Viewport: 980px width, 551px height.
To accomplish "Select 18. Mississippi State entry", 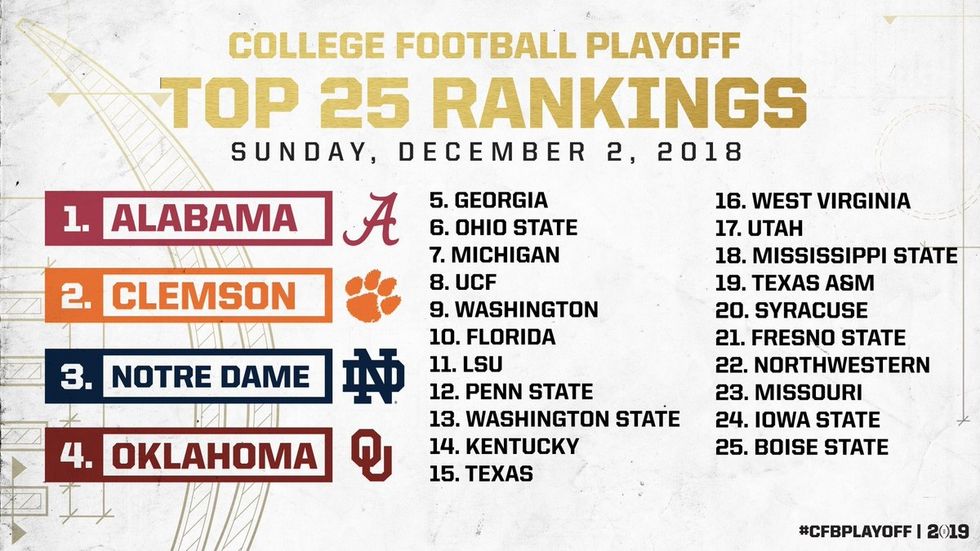I will pyautogui.click(x=836, y=256).
